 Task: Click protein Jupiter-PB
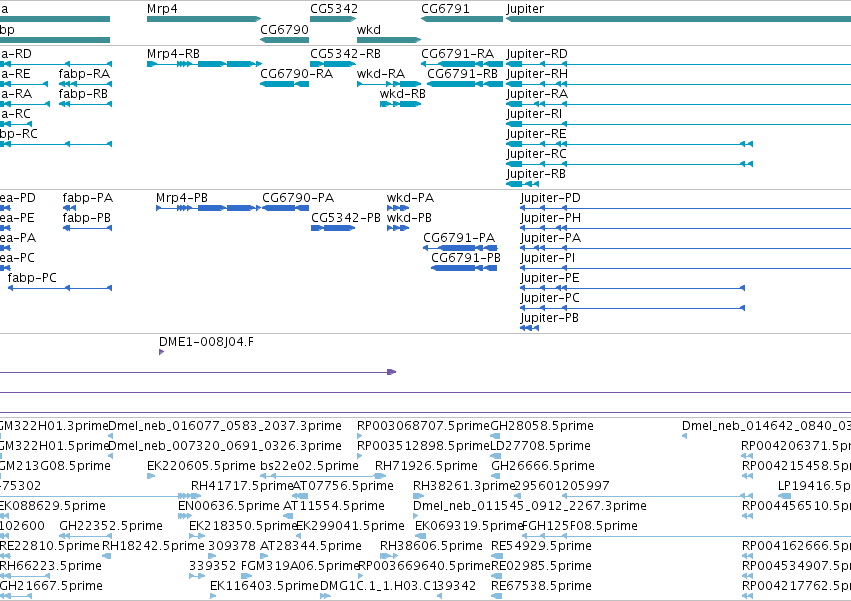pyautogui.click(x=549, y=318)
